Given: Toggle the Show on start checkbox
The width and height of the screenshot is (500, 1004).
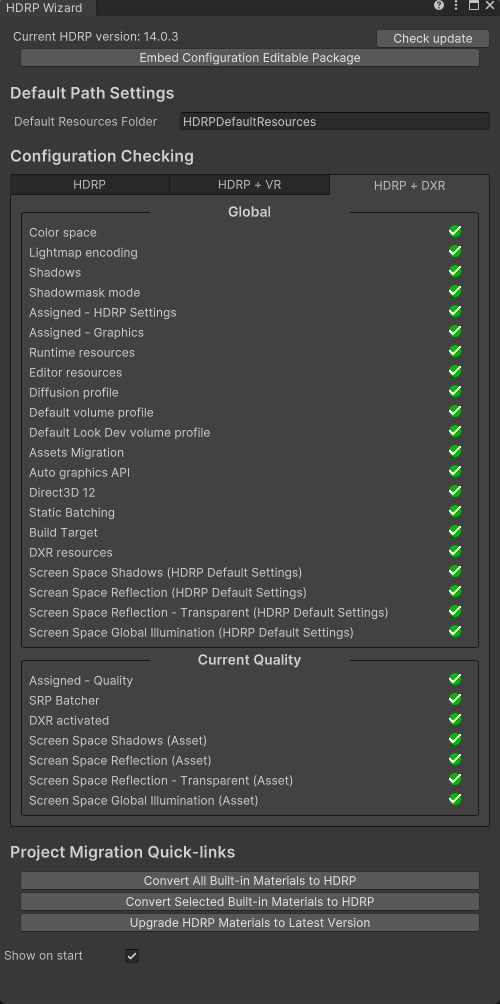Looking at the screenshot, I should (132, 956).
